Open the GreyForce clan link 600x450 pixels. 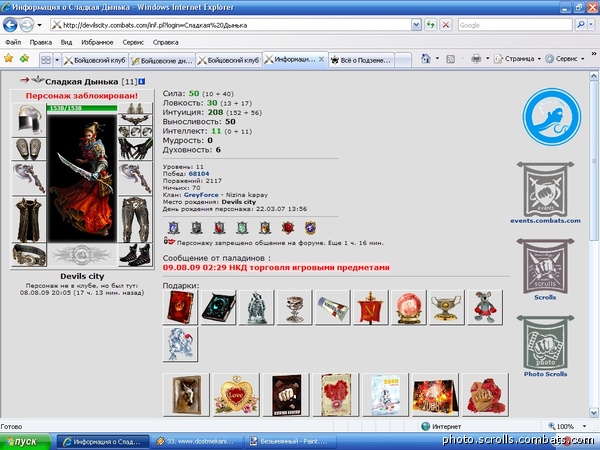[201, 195]
